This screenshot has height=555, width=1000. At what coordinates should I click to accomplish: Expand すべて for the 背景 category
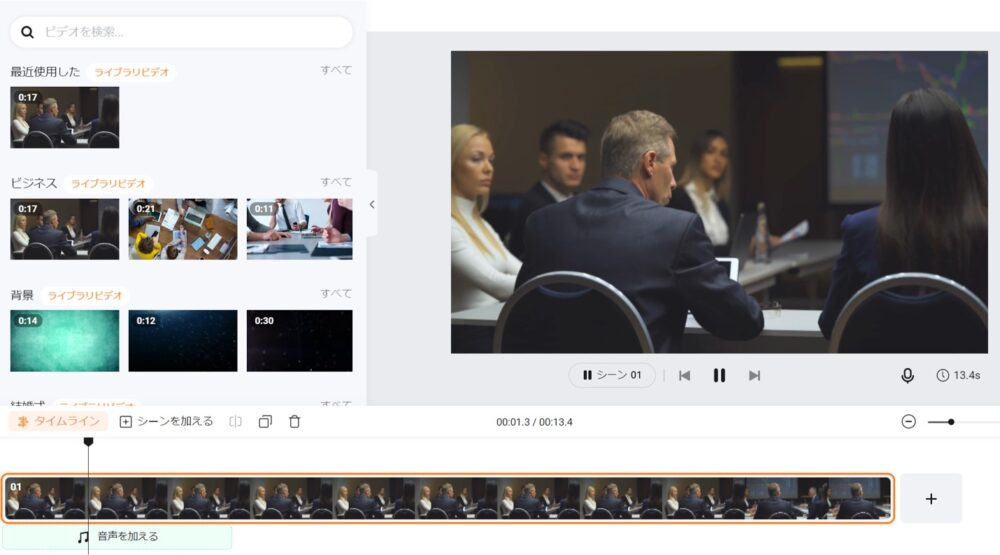335,293
